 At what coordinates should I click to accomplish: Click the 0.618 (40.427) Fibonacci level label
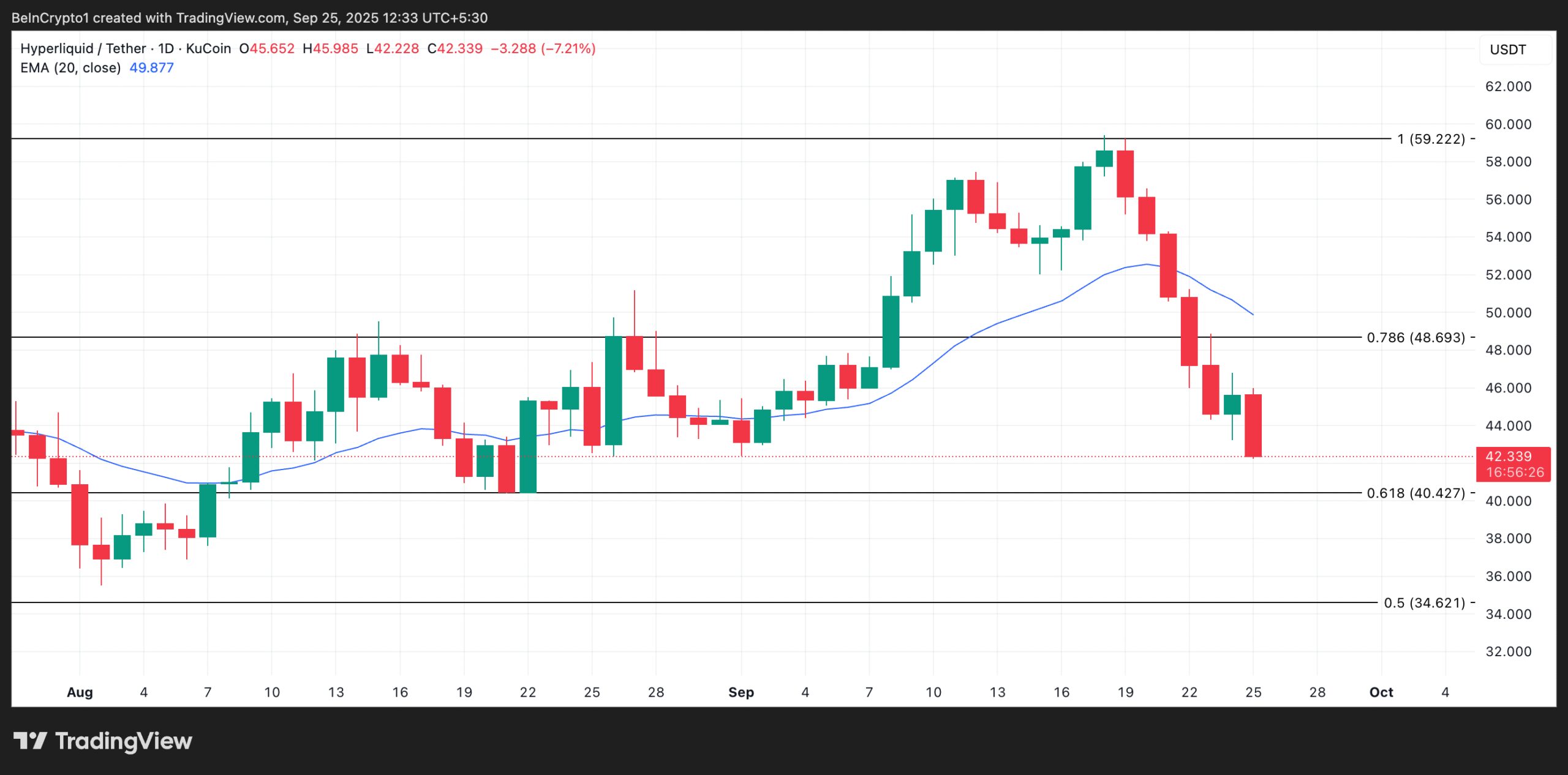(1415, 493)
